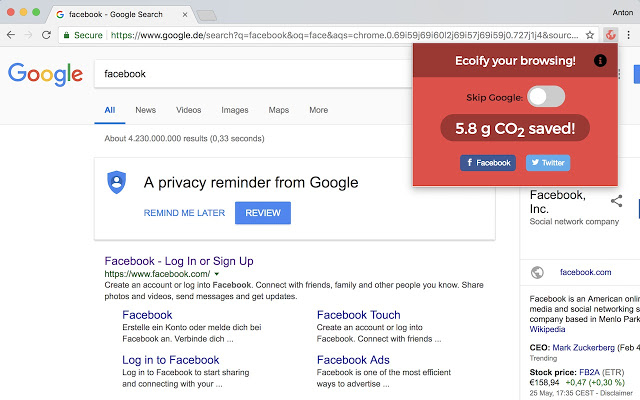Toggle the Skip Google switch
640x400 pixels.
coord(546,97)
